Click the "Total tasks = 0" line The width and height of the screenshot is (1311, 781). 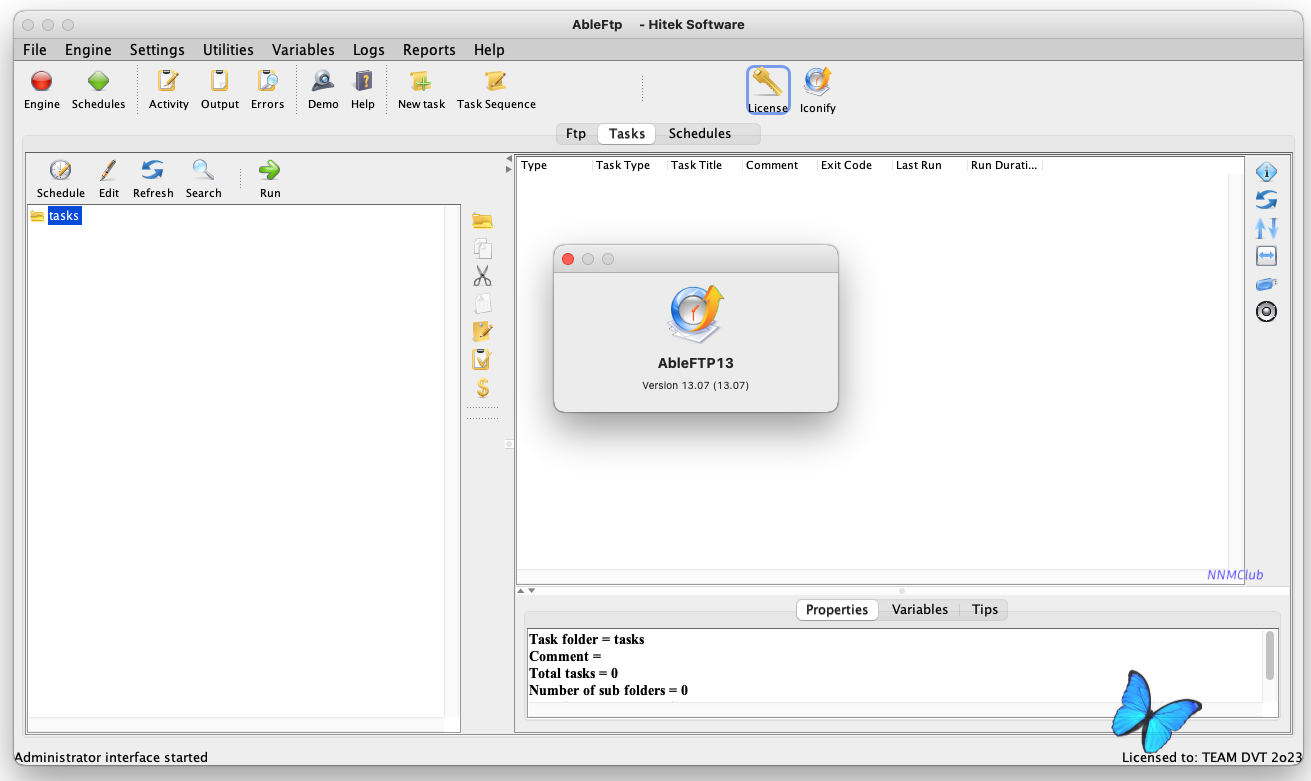(573, 673)
